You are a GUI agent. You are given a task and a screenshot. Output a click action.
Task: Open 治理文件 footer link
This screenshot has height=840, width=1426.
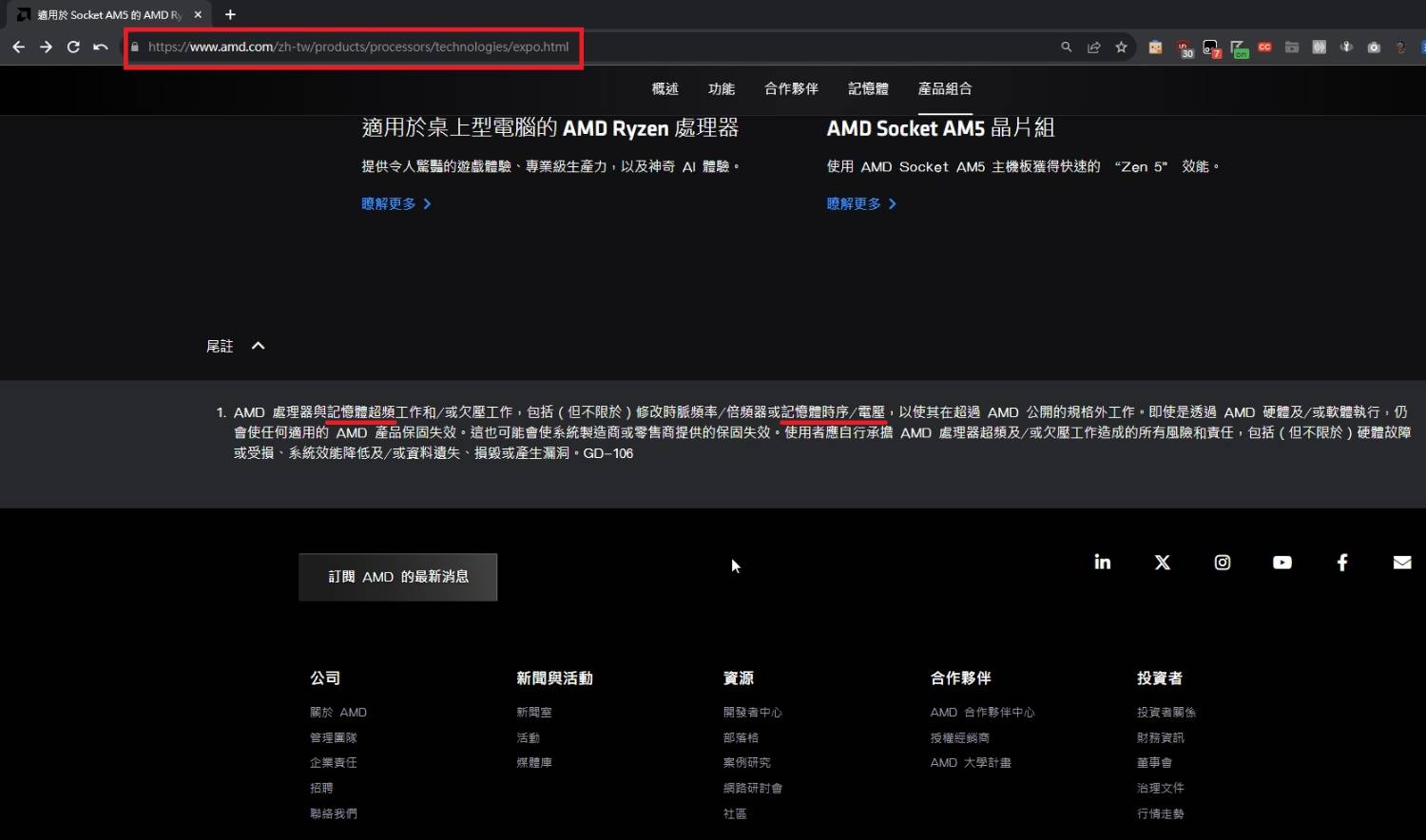(x=1161, y=788)
